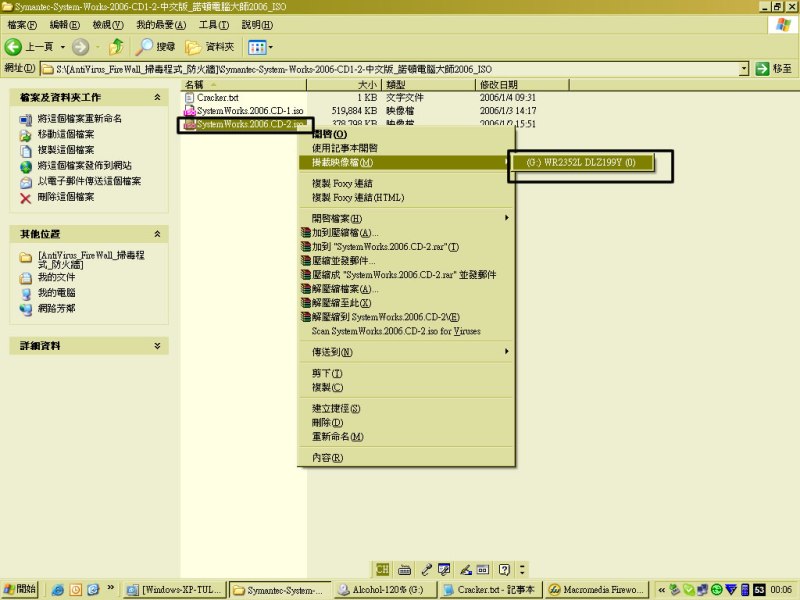Sort by the 類型 column header
The height and width of the screenshot is (600, 800).
pos(428,85)
